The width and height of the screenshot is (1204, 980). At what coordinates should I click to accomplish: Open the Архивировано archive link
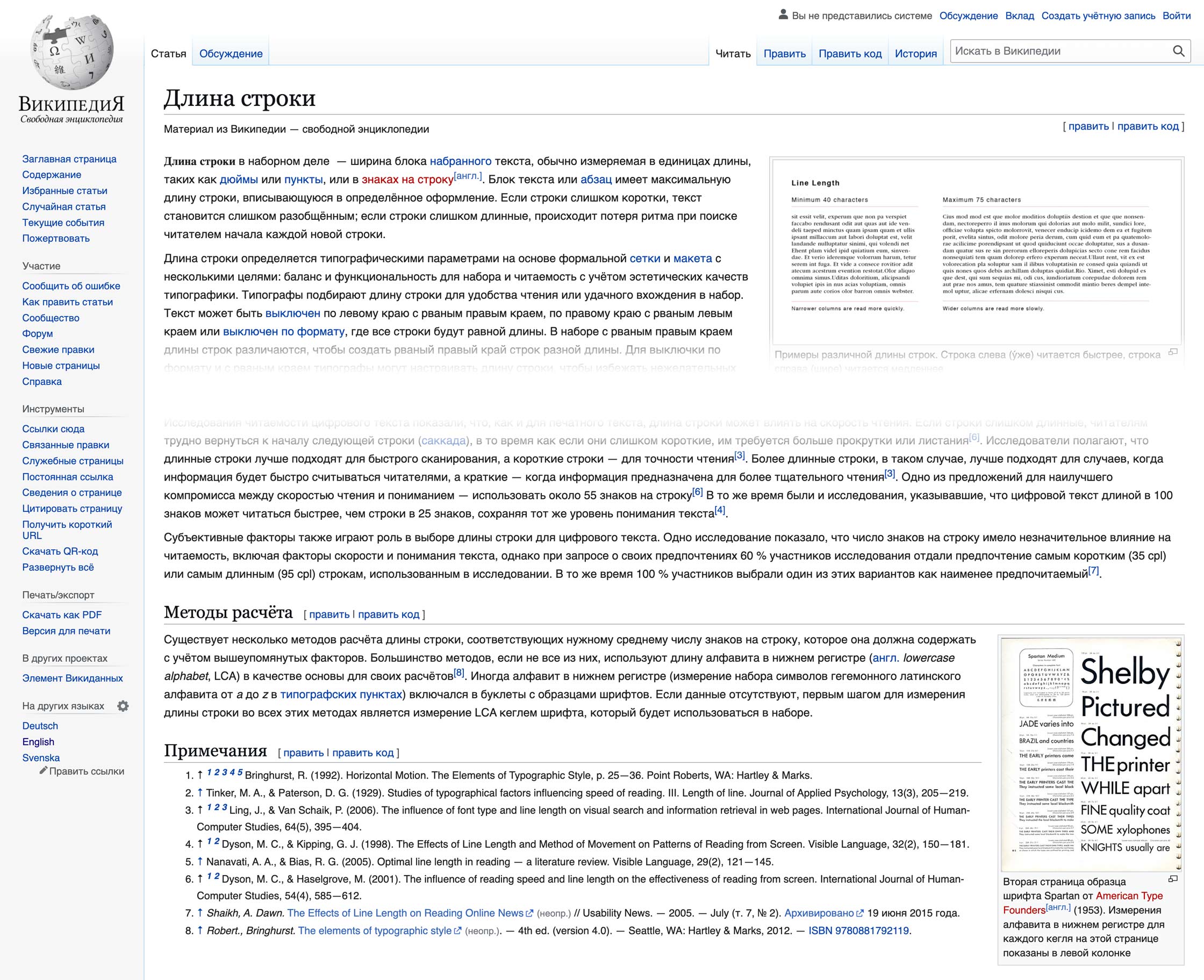(x=819, y=913)
